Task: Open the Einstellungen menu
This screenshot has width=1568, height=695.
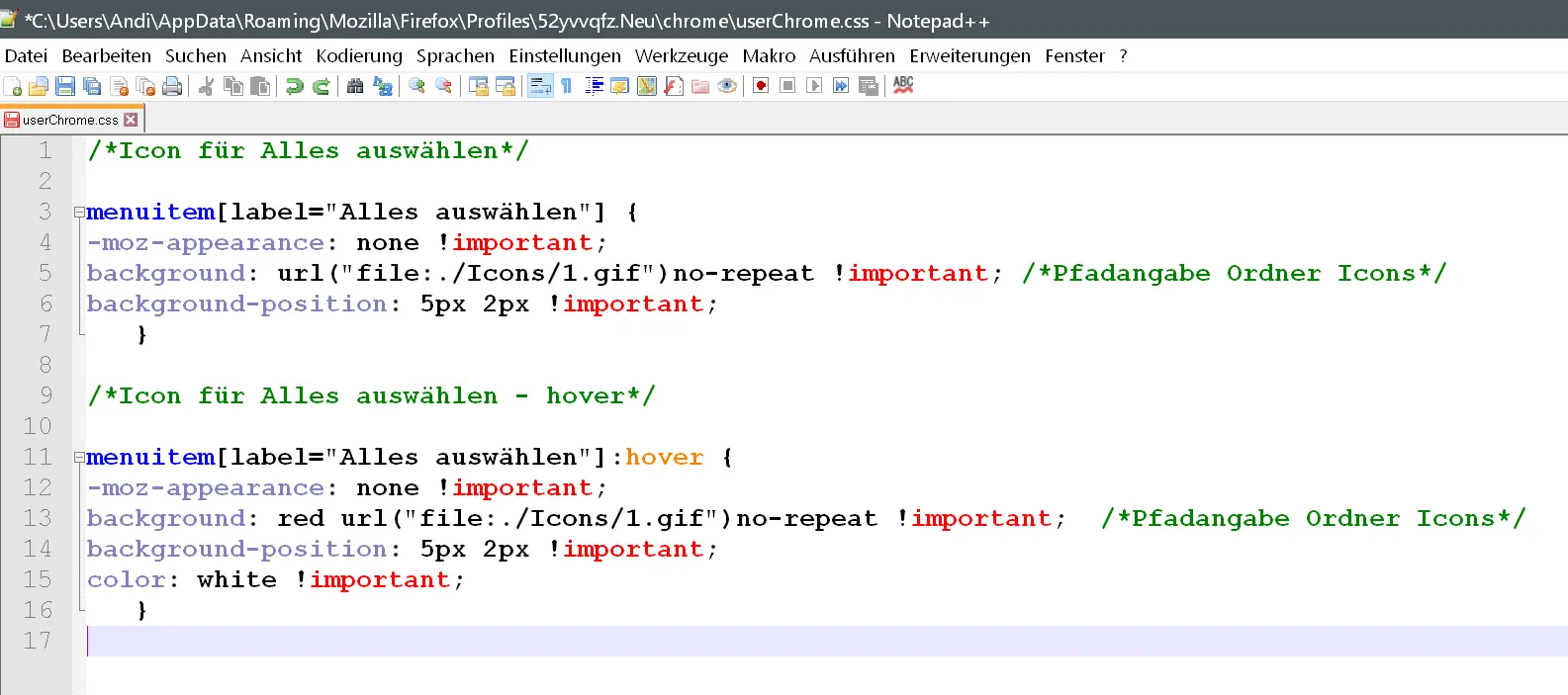Action: click(x=565, y=56)
